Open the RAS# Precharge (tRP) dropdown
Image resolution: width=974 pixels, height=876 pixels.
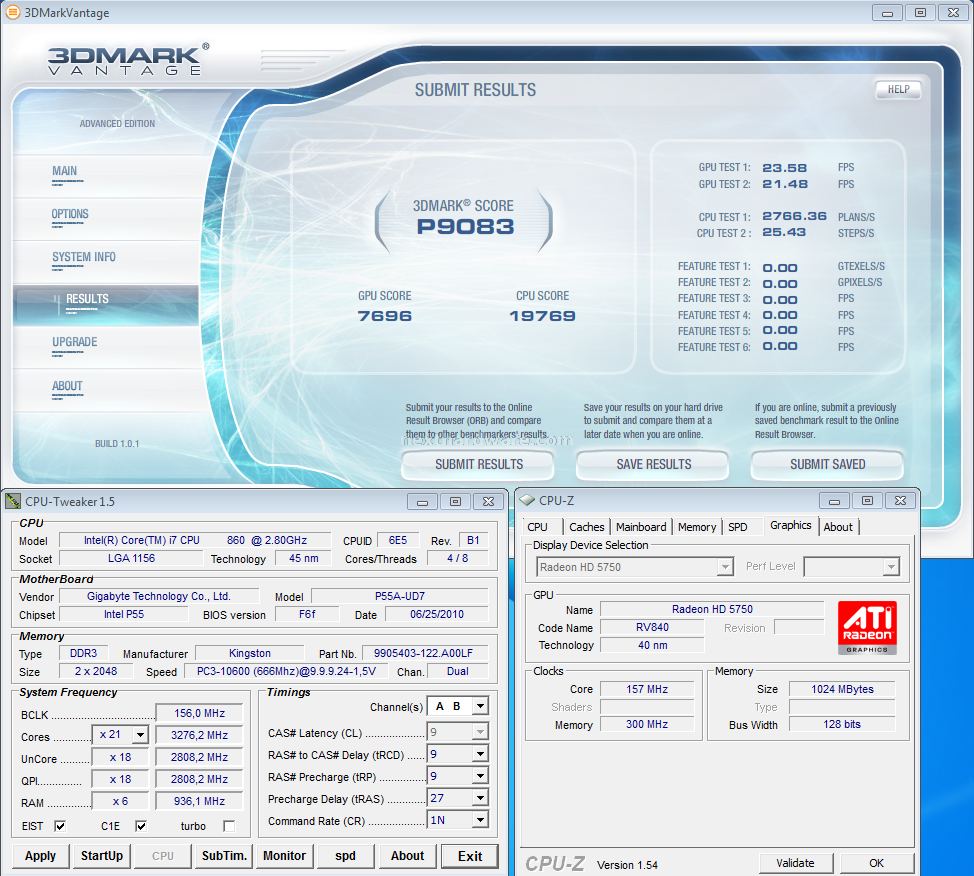pos(480,776)
